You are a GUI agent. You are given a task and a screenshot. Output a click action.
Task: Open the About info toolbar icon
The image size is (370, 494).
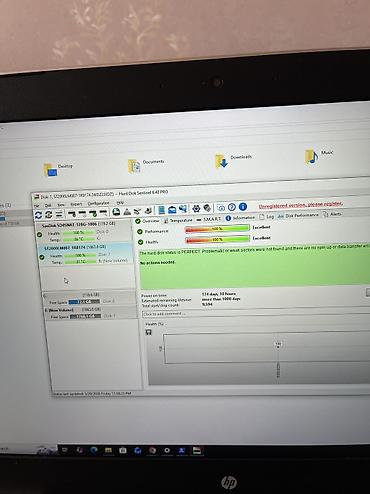coord(243,207)
